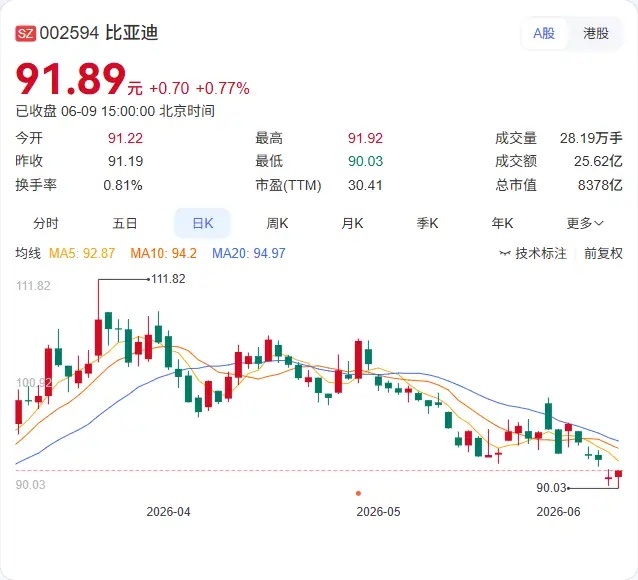Select the 日K chart tab
The image size is (638, 580).
pyautogui.click(x=203, y=223)
